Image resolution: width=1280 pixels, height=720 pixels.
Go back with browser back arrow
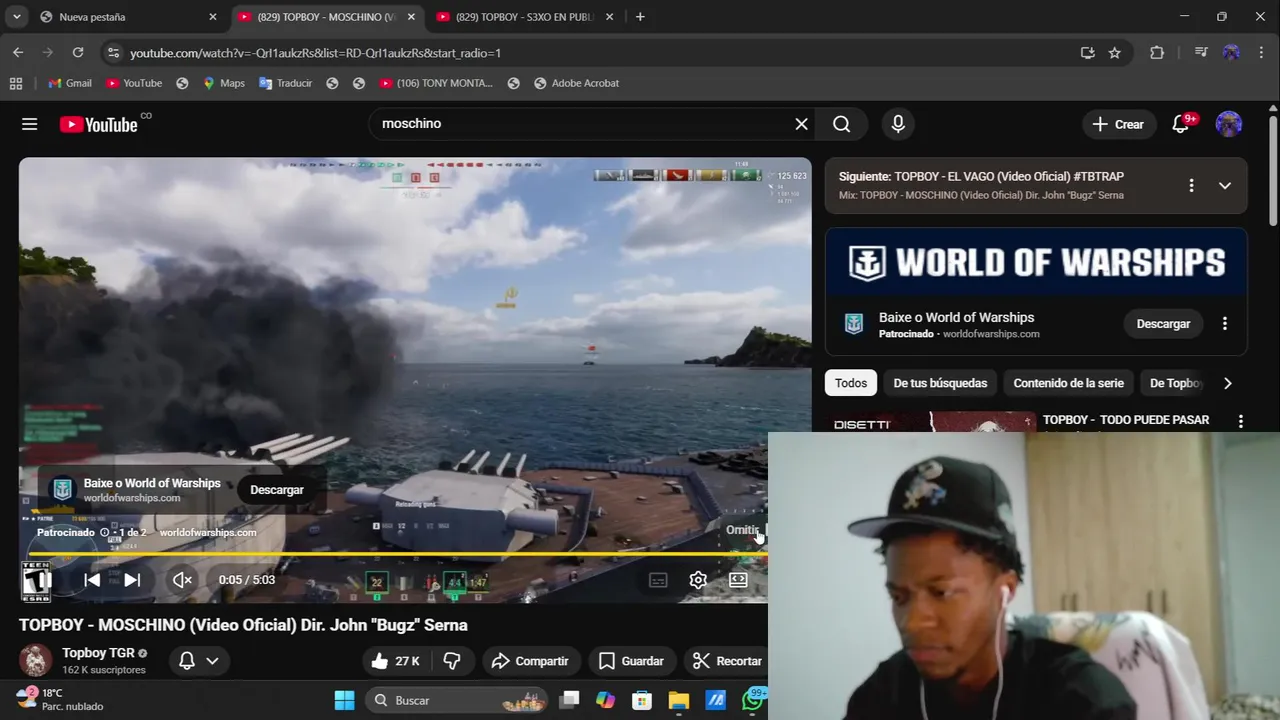point(18,52)
